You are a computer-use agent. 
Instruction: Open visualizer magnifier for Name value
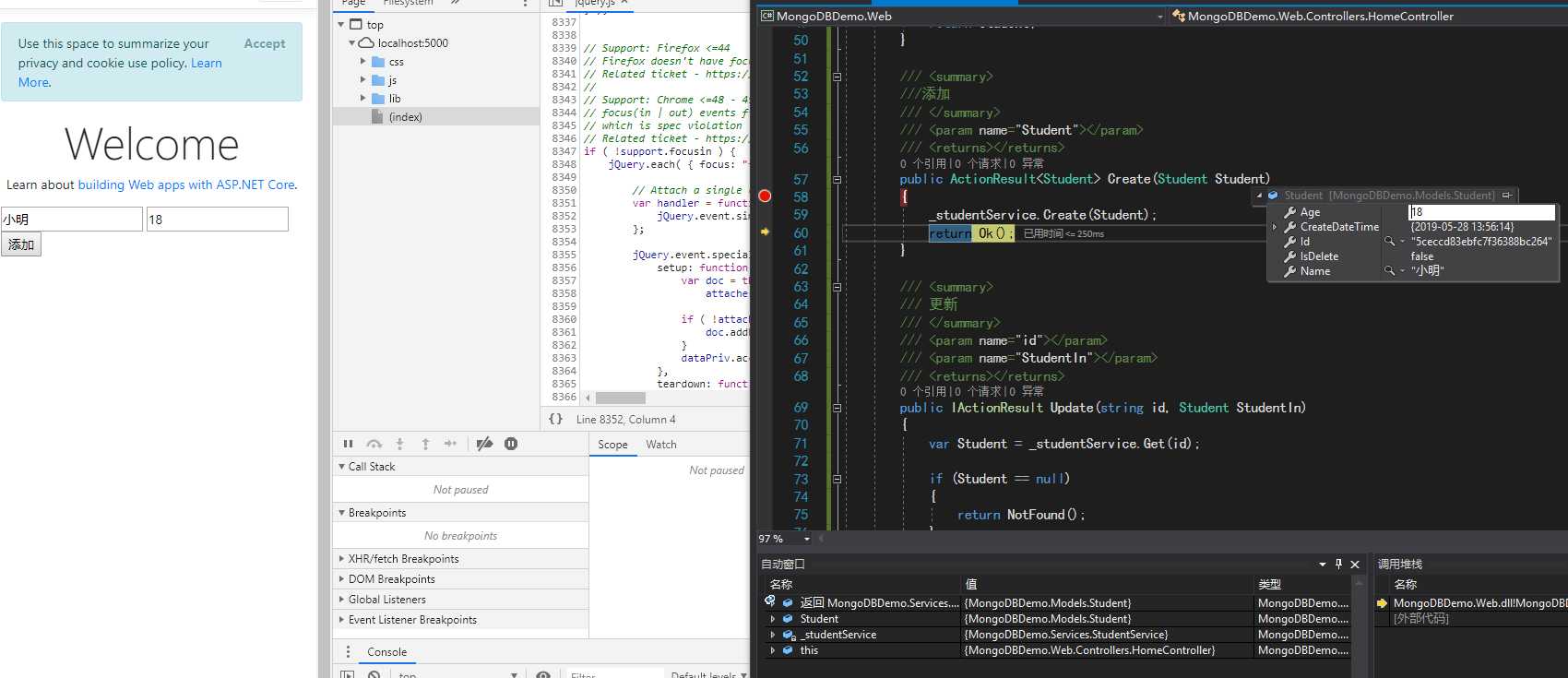[x=1389, y=270]
